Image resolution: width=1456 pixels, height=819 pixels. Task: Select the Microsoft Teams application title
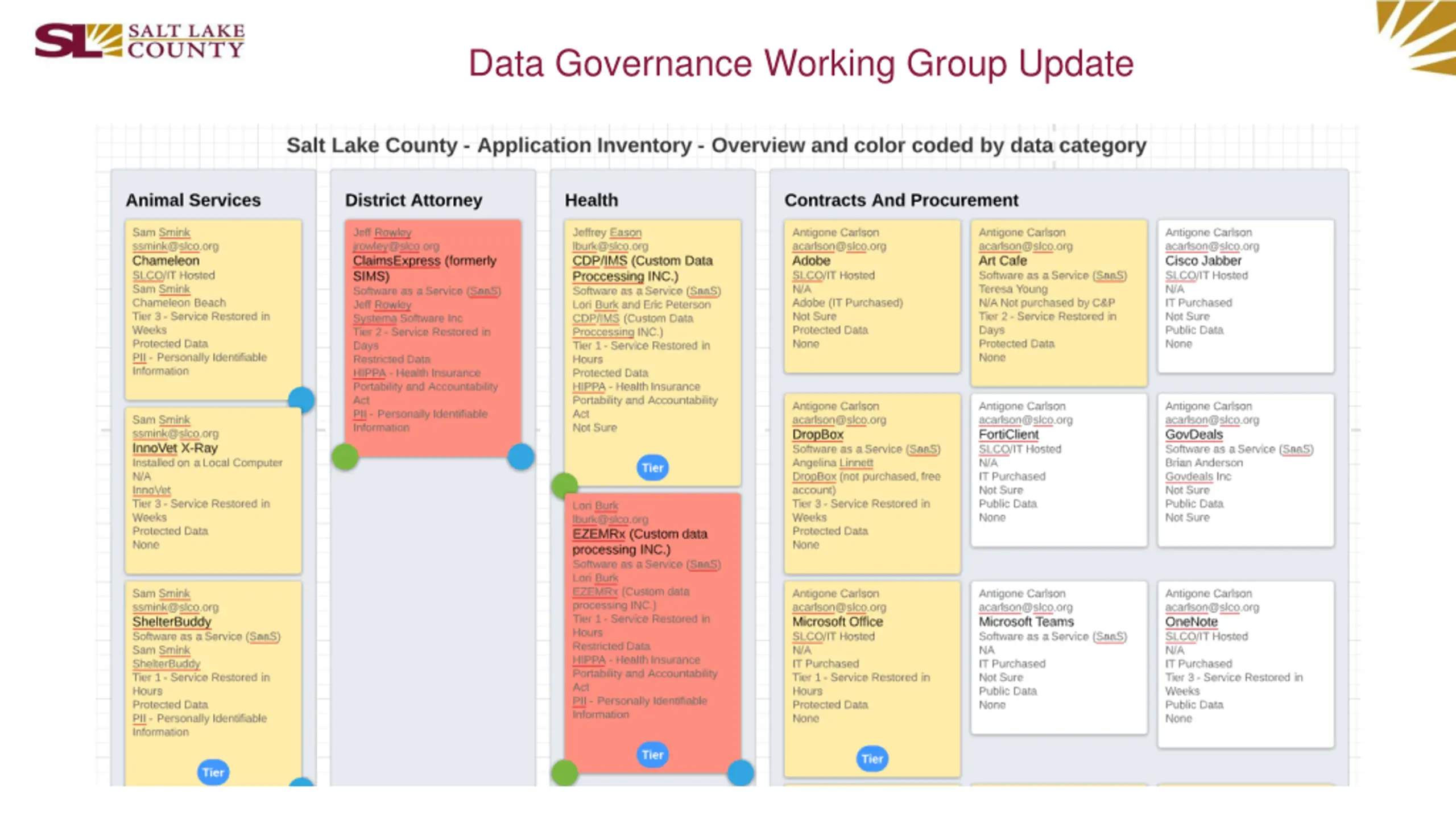(x=1026, y=622)
